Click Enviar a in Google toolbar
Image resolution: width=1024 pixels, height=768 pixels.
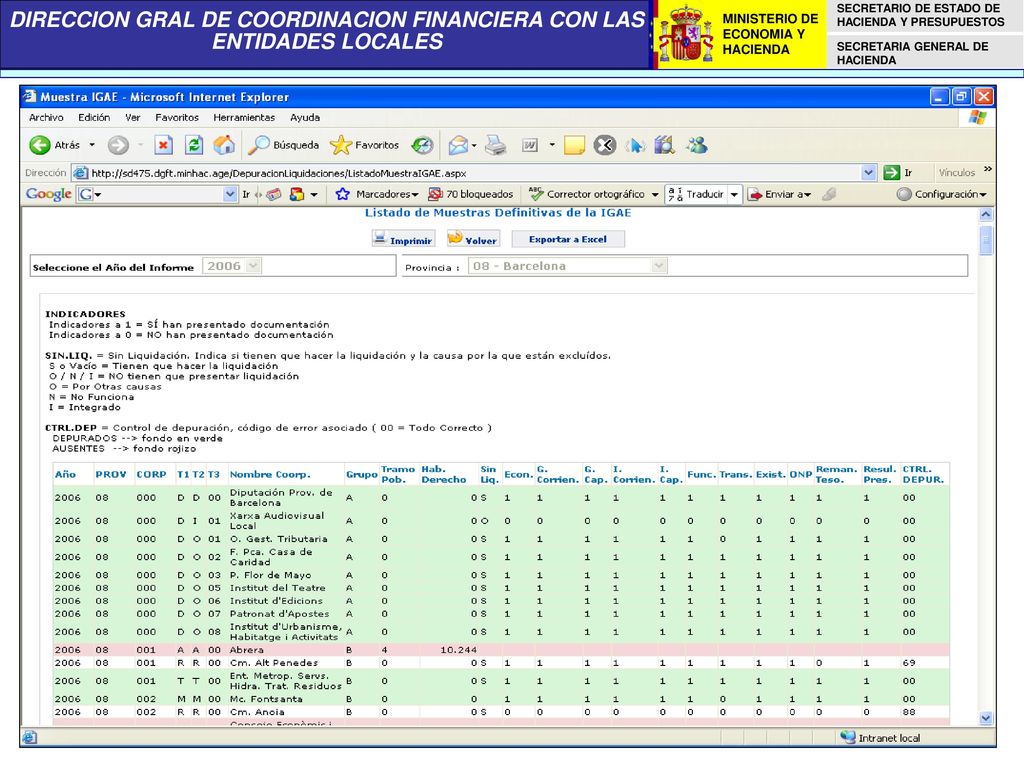pyautogui.click(x=778, y=194)
